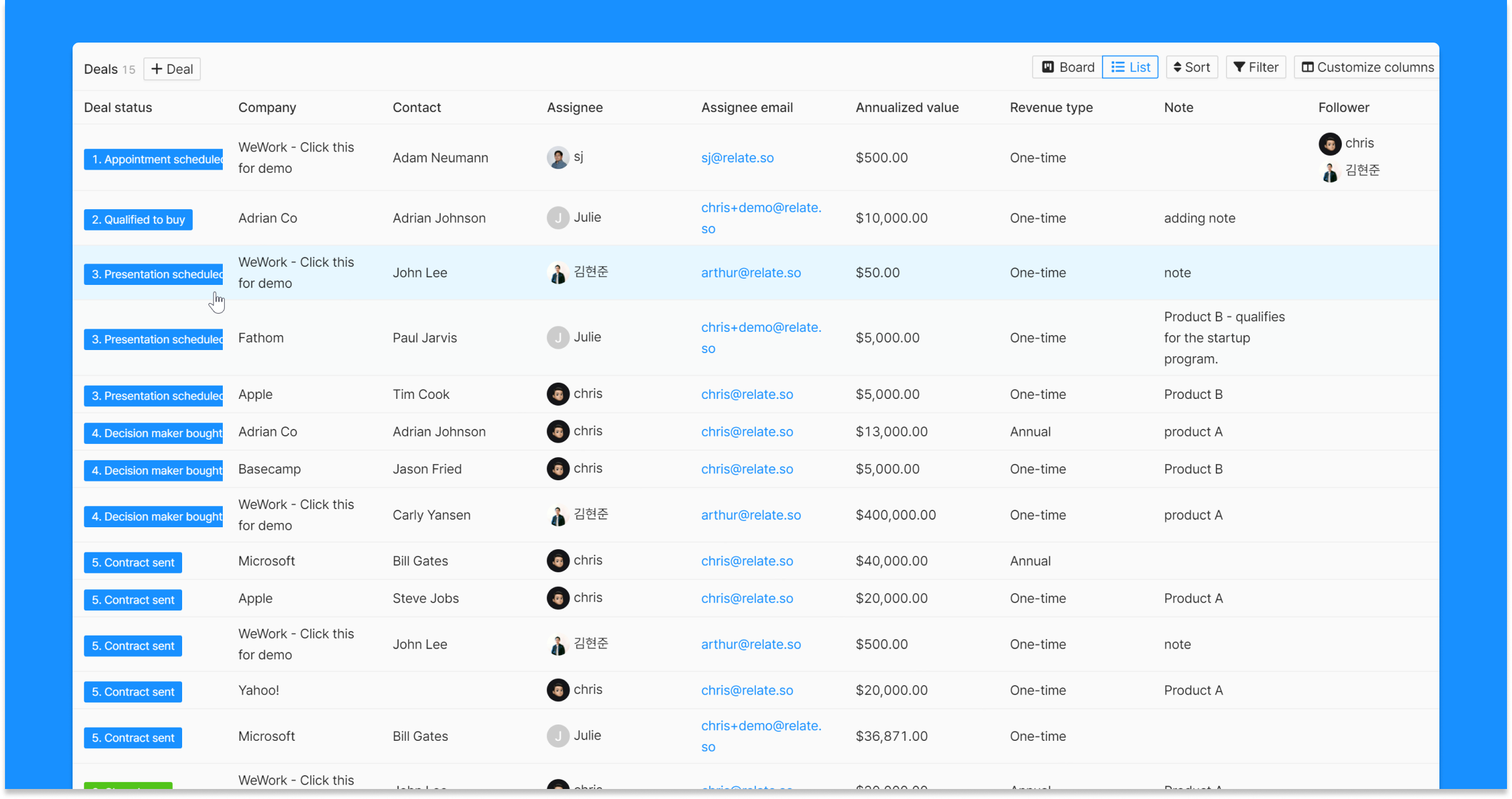Click the Contact column header

pos(417,107)
